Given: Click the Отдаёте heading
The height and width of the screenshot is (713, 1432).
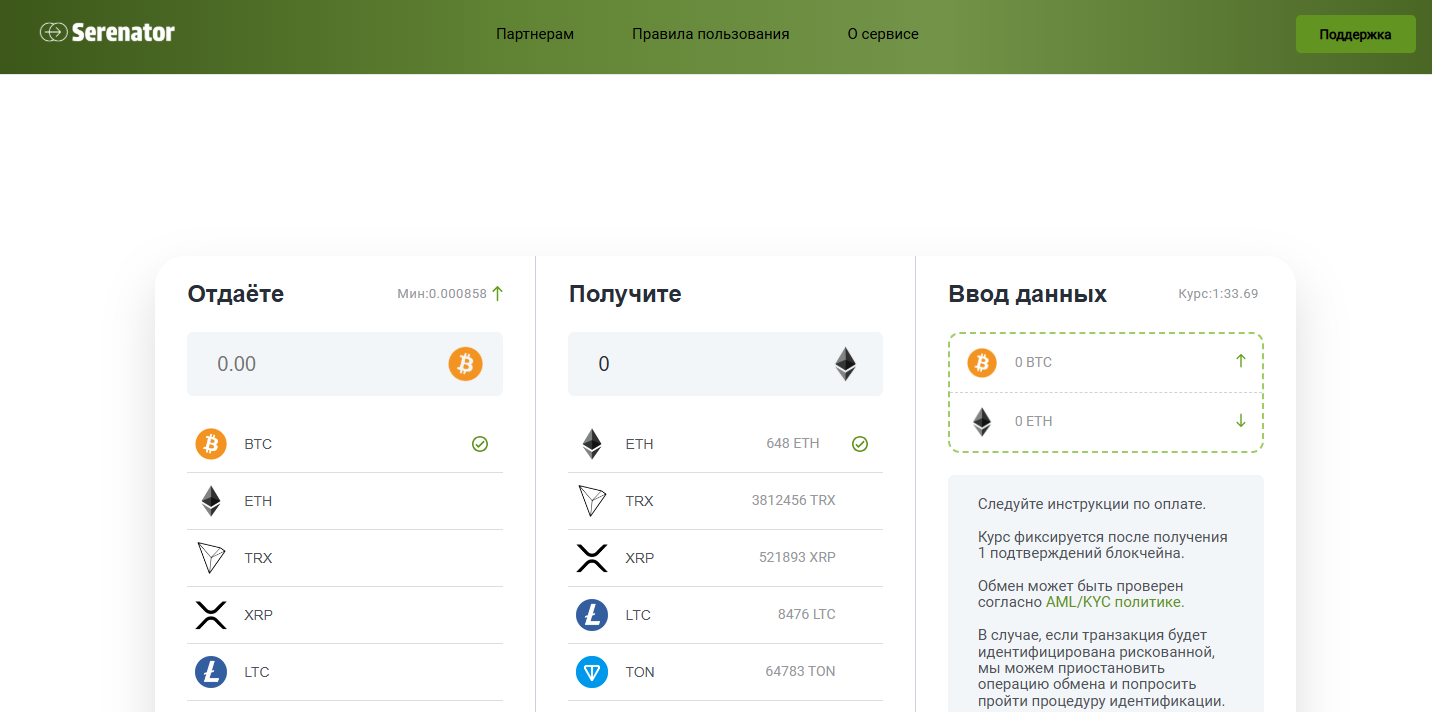Looking at the screenshot, I should pyautogui.click(x=236, y=294).
